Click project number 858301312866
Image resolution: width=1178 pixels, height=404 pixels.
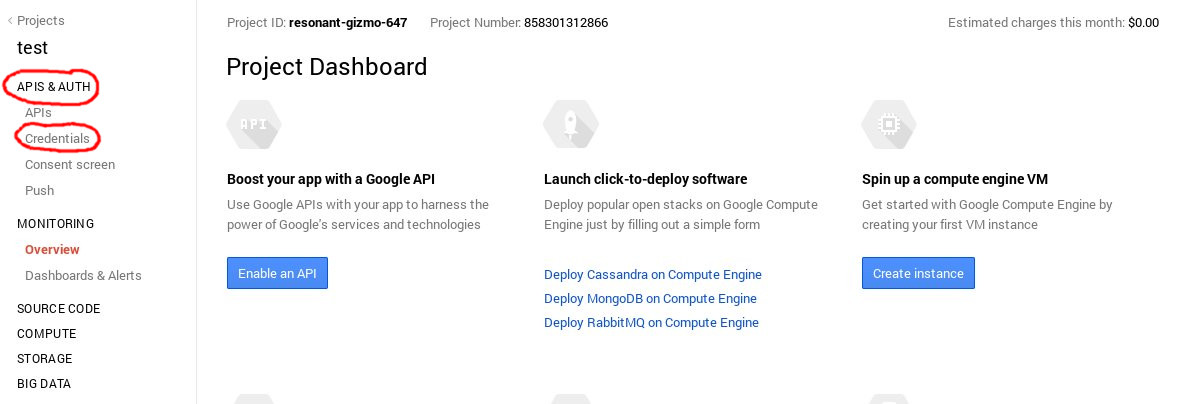(x=566, y=23)
